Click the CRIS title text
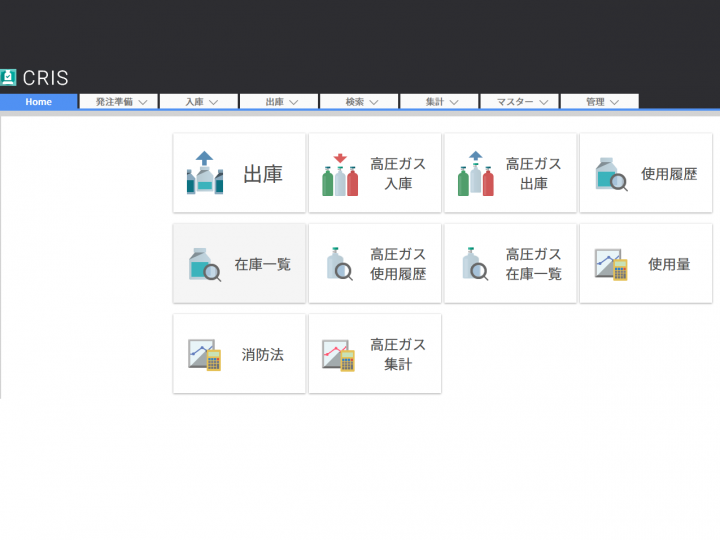 [x=45, y=78]
